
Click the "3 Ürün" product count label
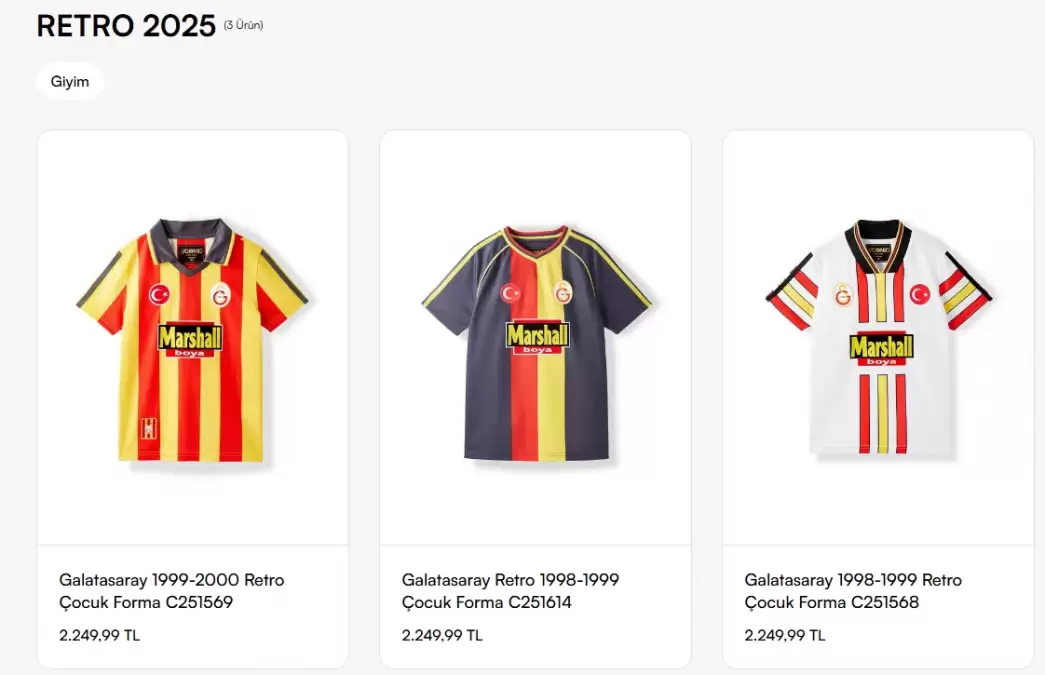point(243,25)
